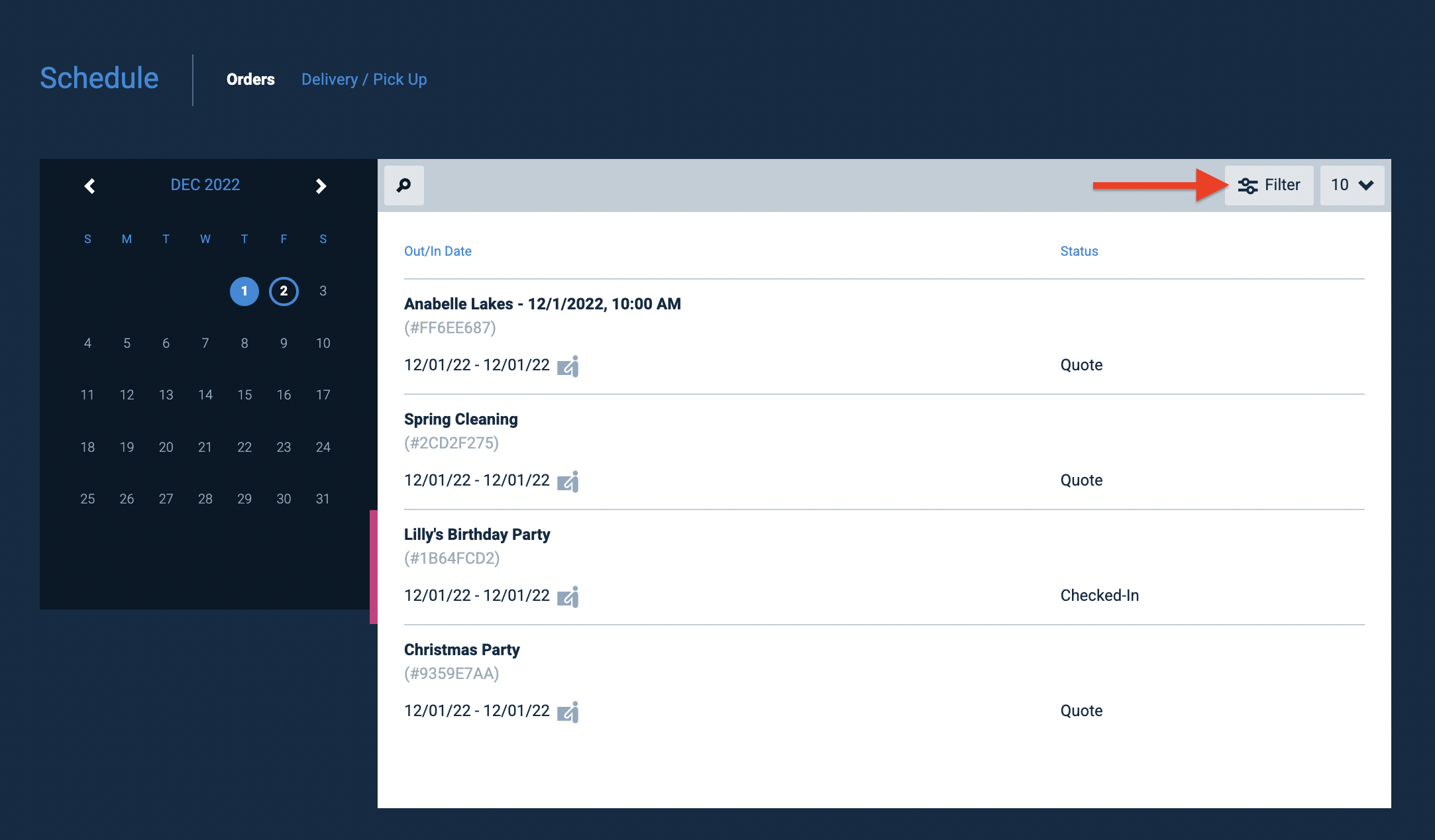Select December 2 on calendar
This screenshot has width=1435, height=840.
[284, 291]
